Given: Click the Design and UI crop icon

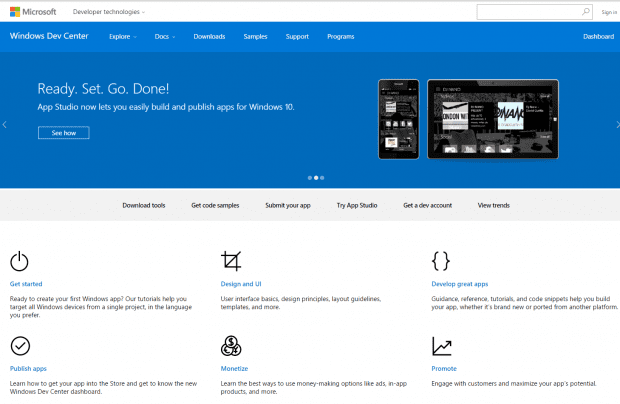Looking at the screenshot, I should [231, 261].
